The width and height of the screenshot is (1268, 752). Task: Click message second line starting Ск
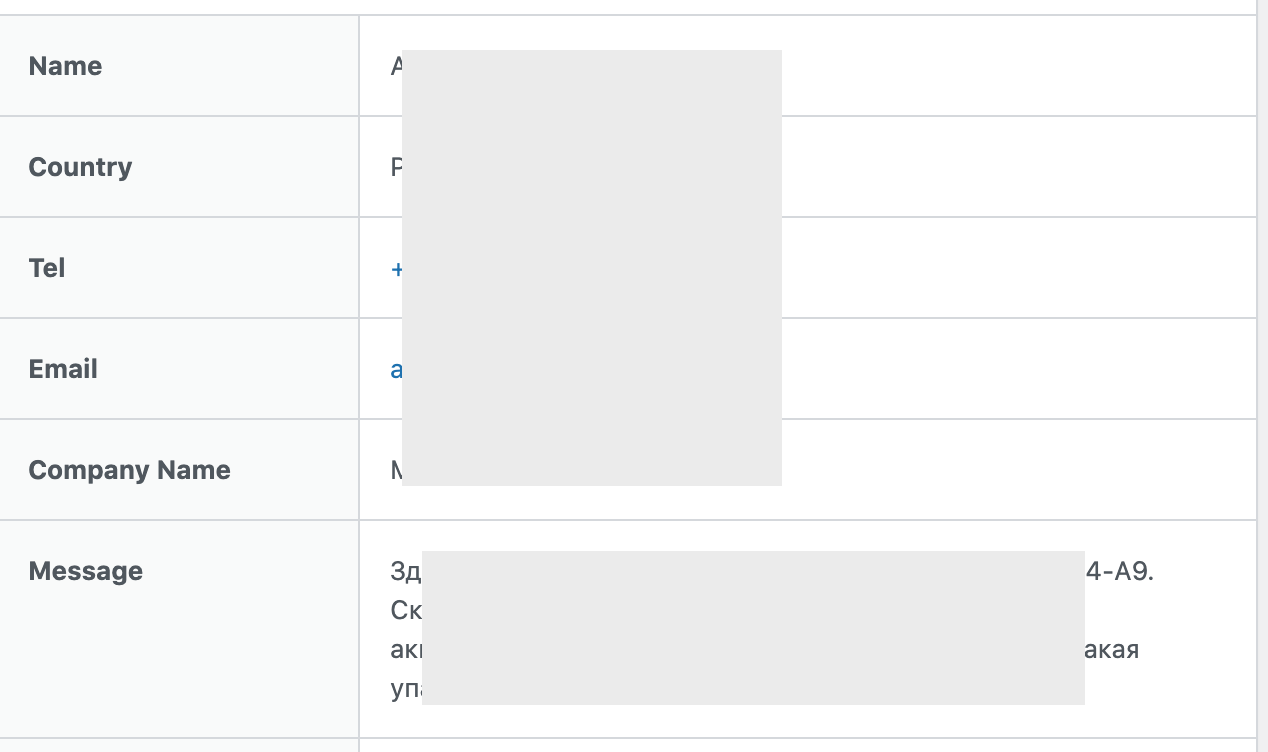pos(405,610)
